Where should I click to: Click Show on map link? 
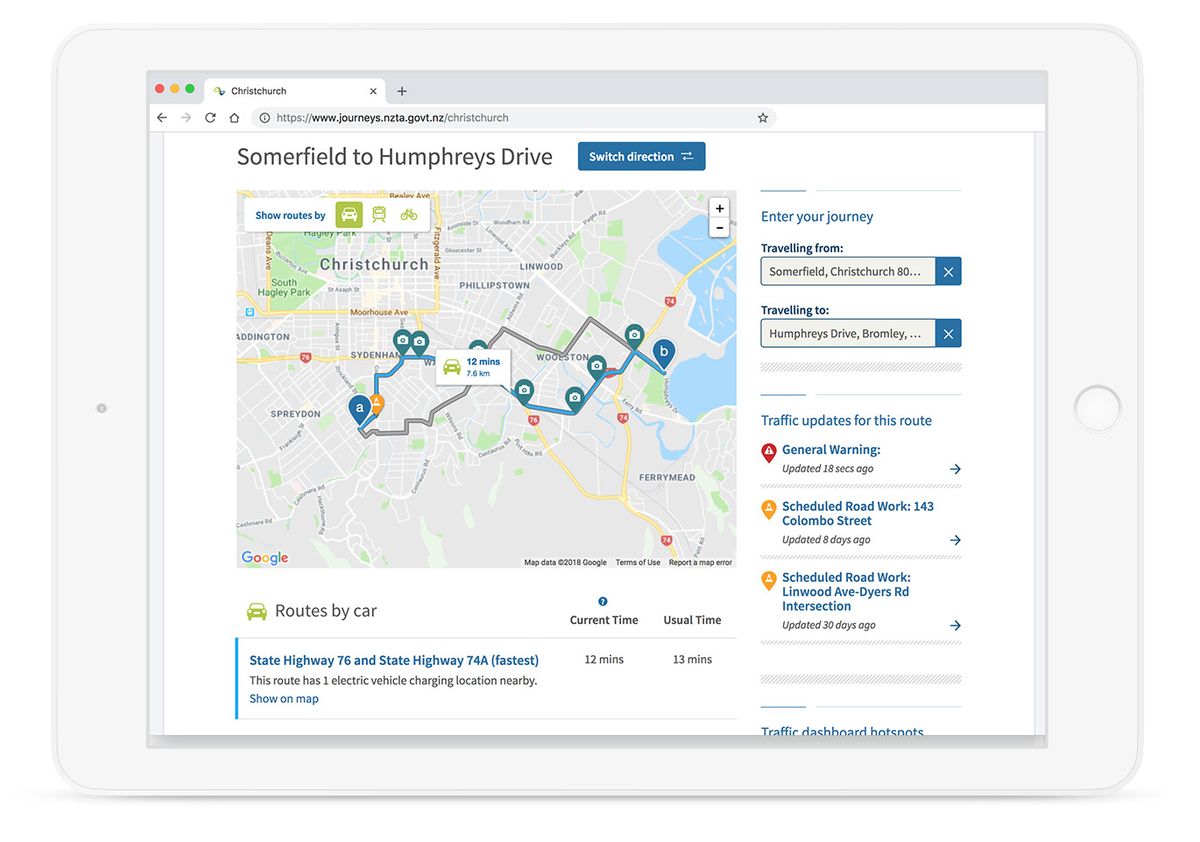284,699
